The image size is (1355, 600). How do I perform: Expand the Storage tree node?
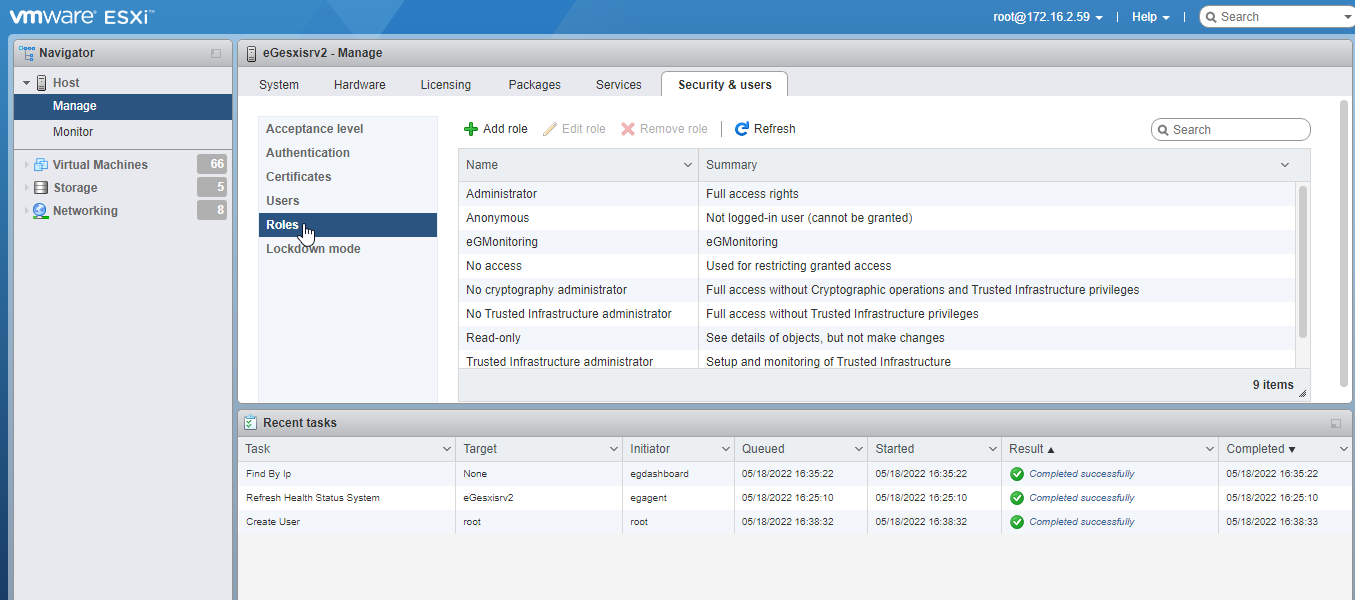(27, 188)
